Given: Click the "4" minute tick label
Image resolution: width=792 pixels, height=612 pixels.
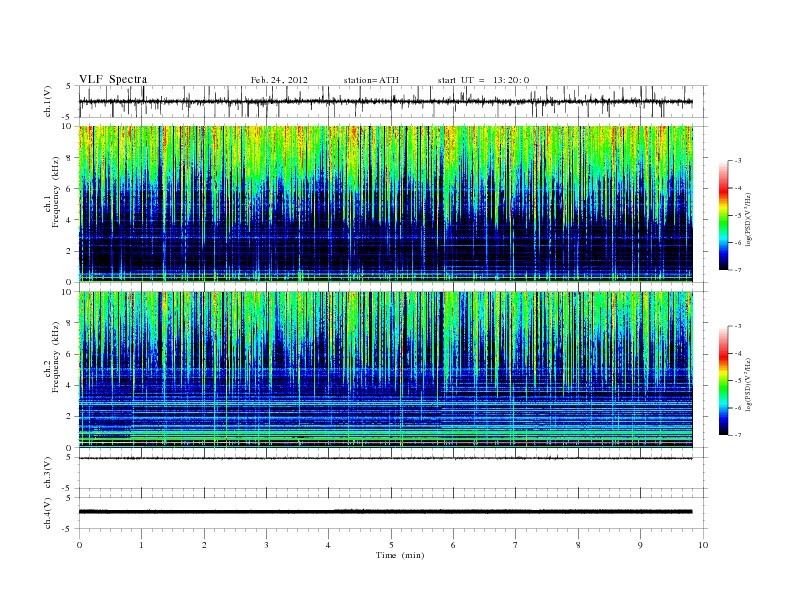Looking at the screenshot, I should (x=329, y=545).
